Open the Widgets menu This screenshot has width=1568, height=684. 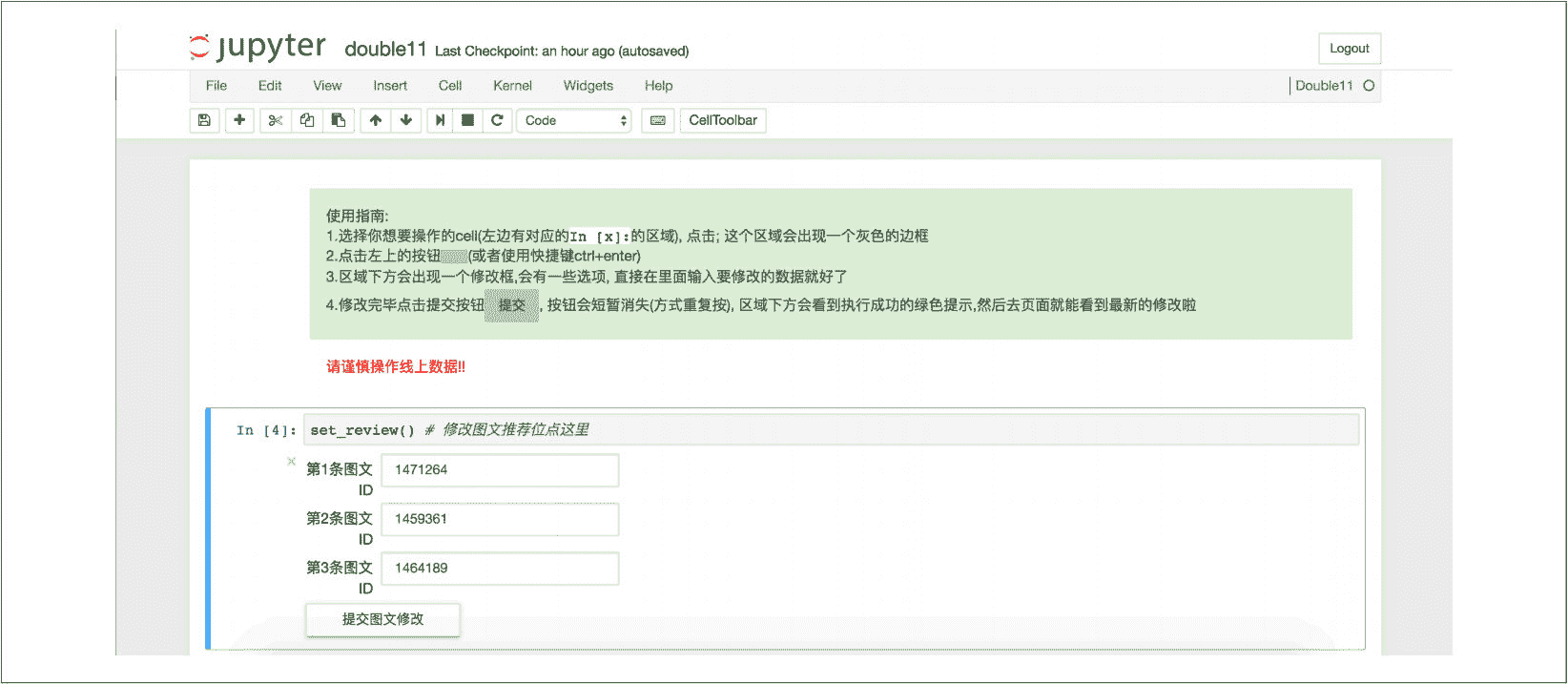tap(588, 86)
